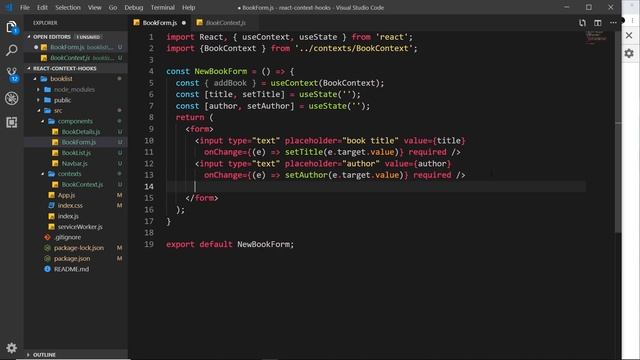Viewport: 640px width, 360px height.
Task: Click the gear icon in the right side panel
Action: tap(629, 53)
